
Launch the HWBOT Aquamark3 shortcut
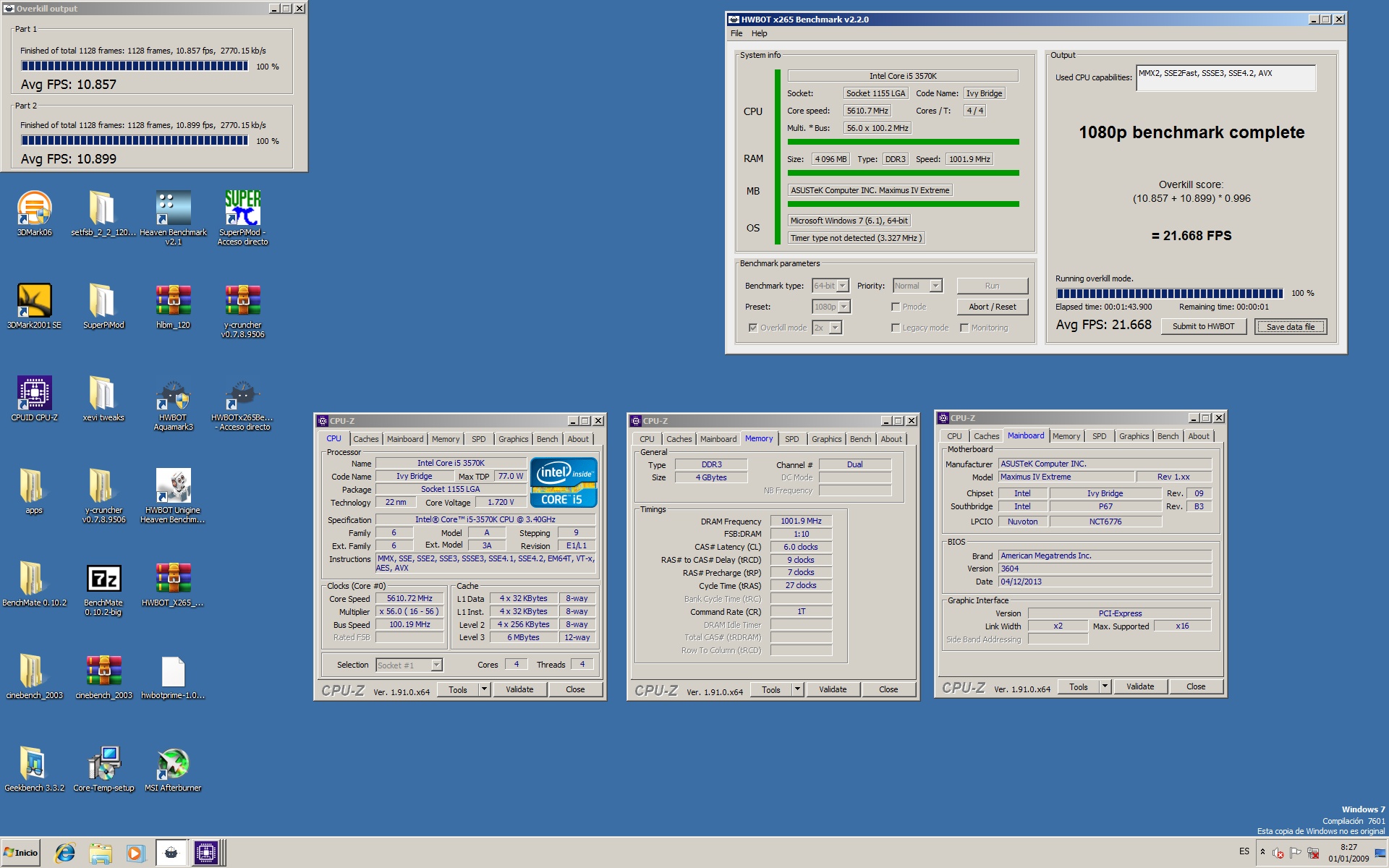point(173,393)
